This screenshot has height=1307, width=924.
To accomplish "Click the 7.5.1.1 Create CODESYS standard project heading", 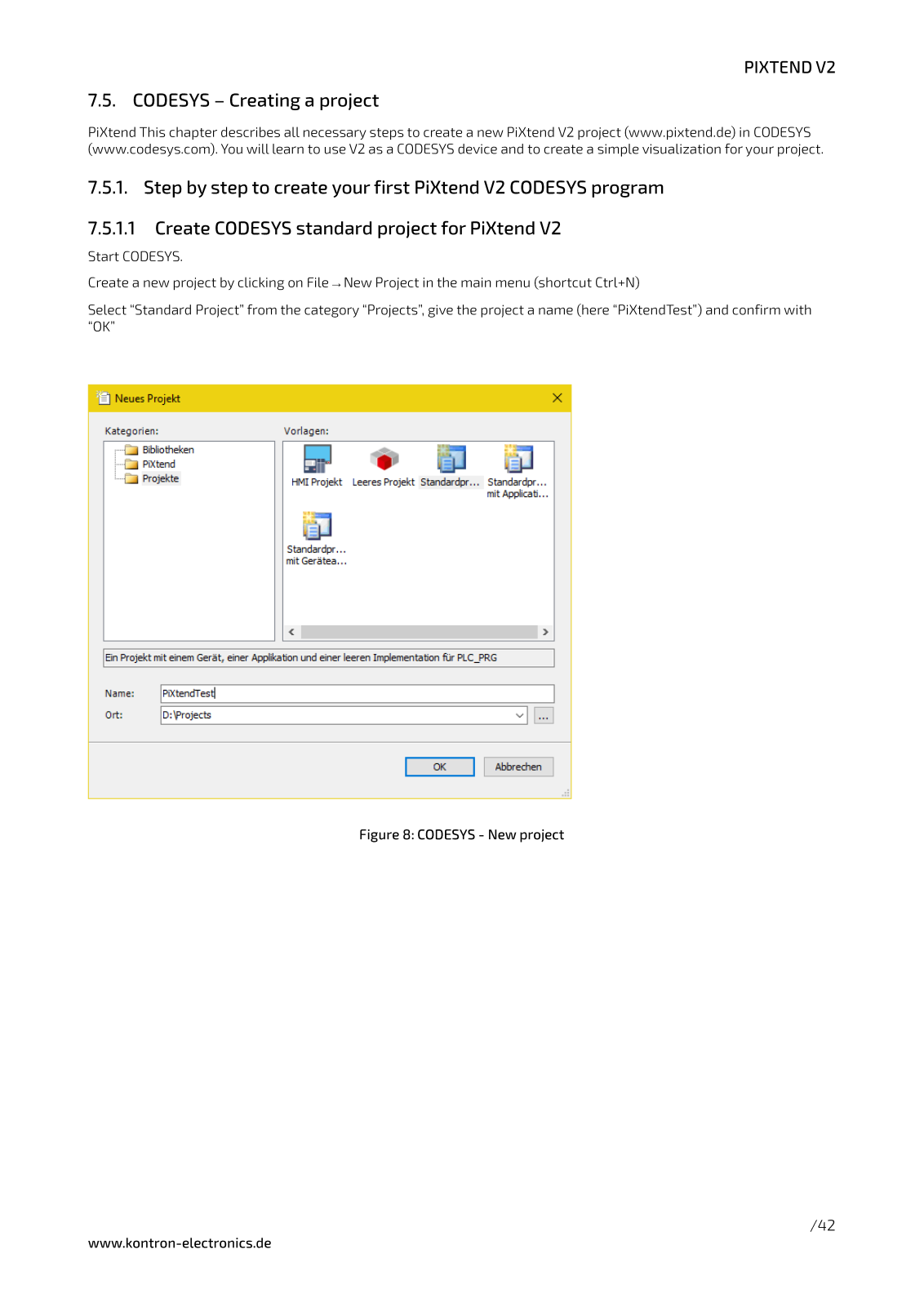I will pyautogui.click(x=324, y=229).
